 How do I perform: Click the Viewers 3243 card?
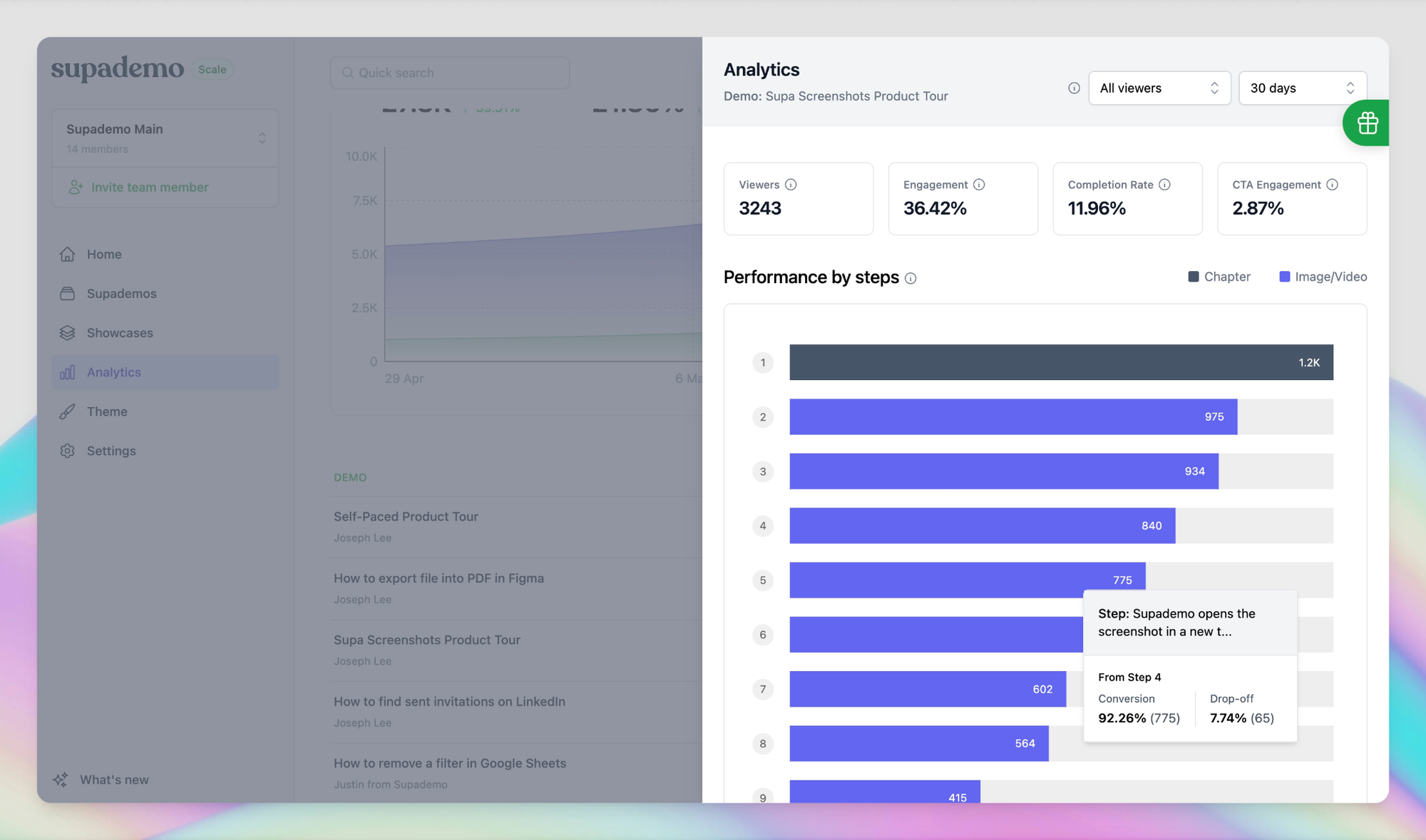tap(799, 199)
